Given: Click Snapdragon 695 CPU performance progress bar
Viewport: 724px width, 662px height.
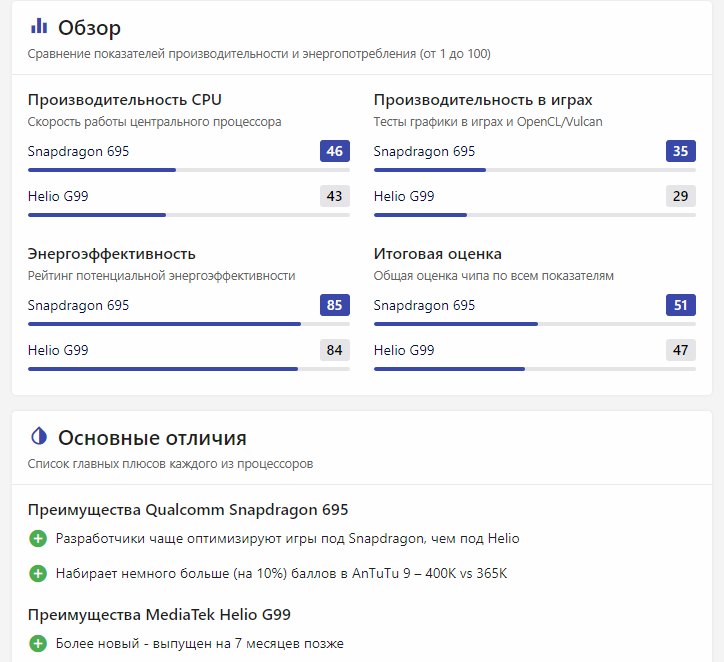Looking at the screenshot, I should 188,170.
